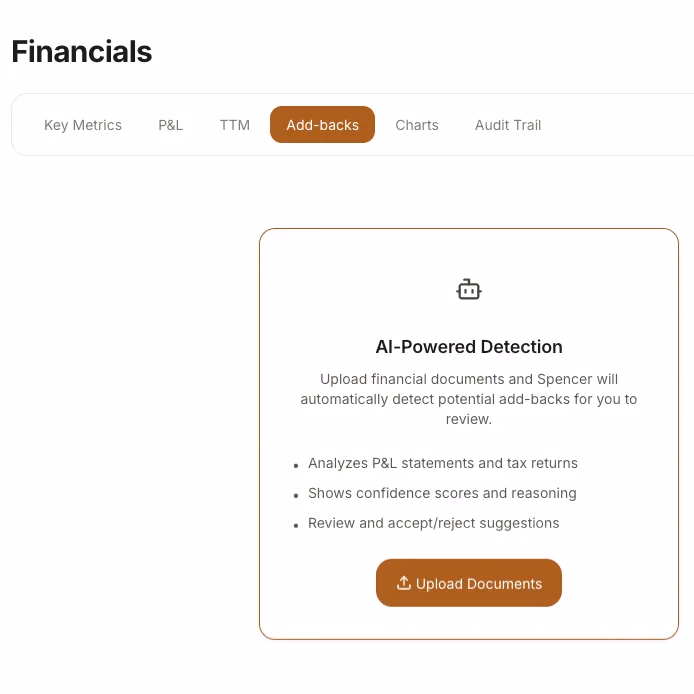Click "Review and accept/reject suggestions" text
The width and height of the screenshot is (694, 694).
(x=434, y=523)
